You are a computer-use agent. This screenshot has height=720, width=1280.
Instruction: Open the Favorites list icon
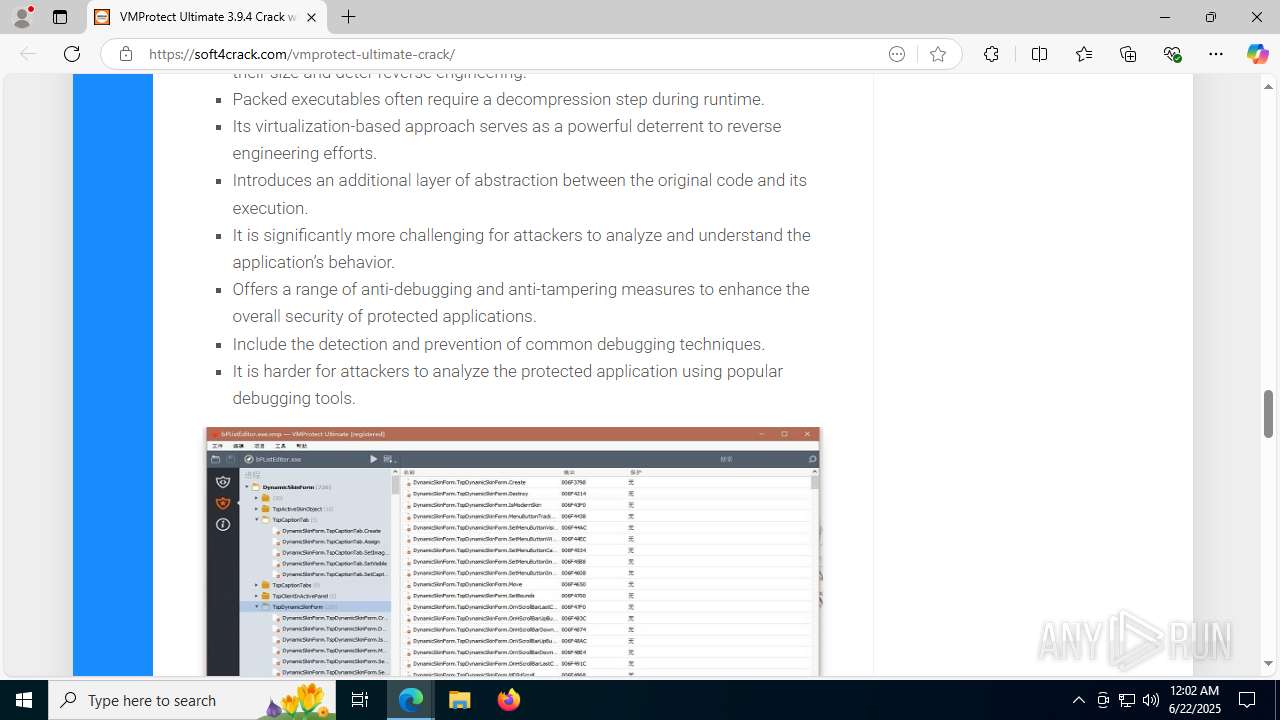1084,54
